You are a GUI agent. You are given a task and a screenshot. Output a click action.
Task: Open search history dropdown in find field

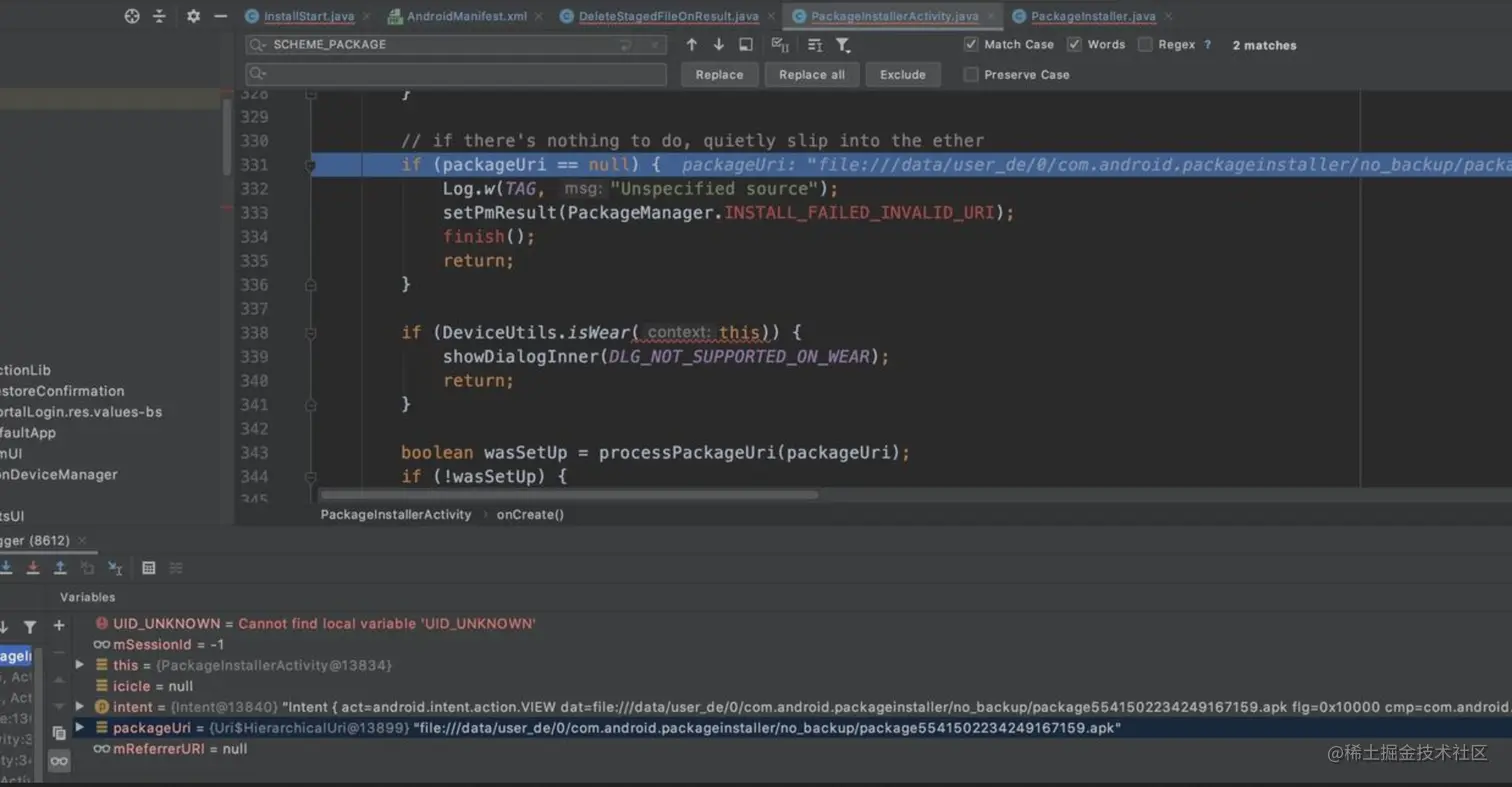257,45
